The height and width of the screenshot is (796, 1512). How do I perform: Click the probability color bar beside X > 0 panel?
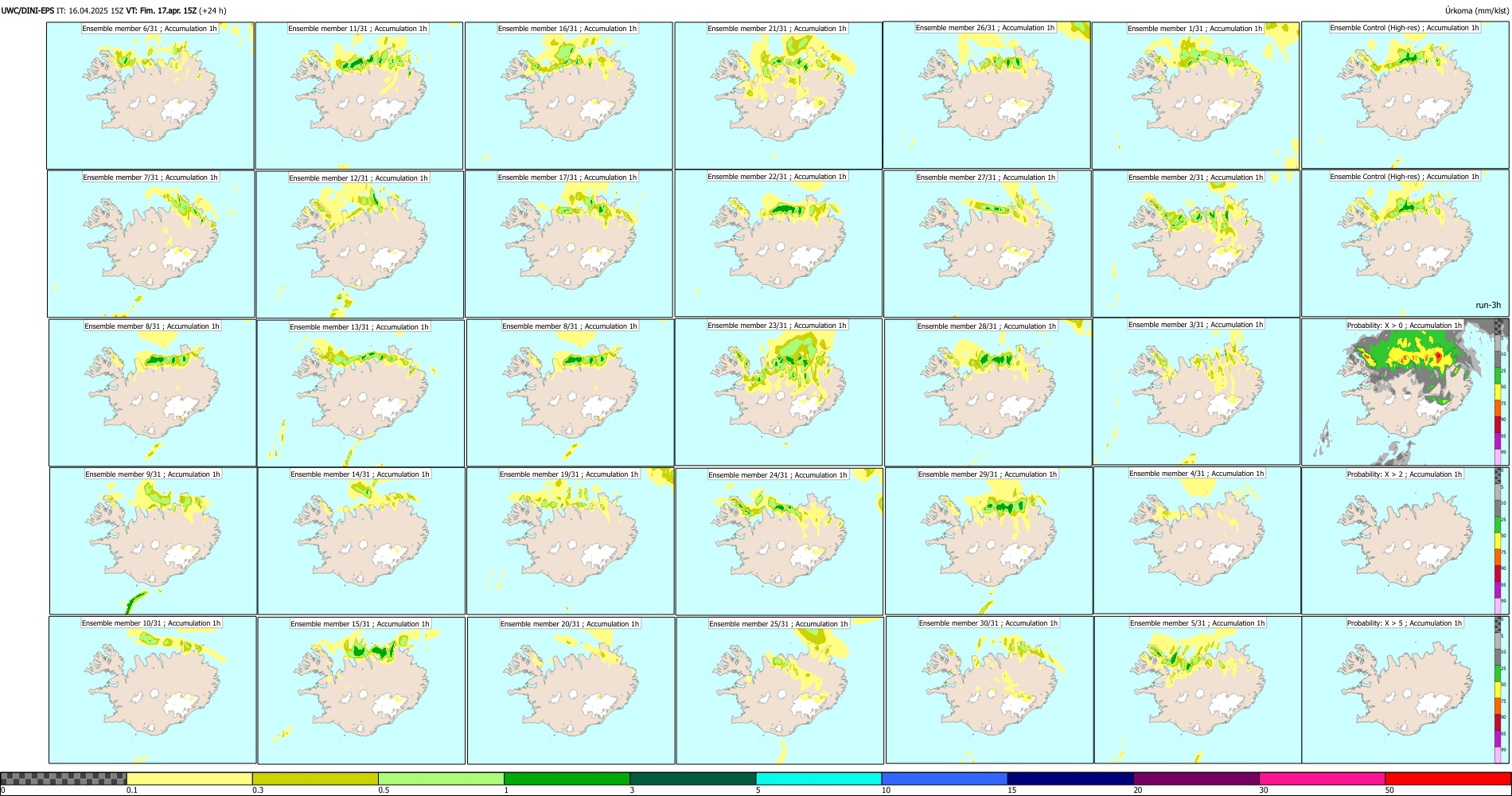[1499, 392]
